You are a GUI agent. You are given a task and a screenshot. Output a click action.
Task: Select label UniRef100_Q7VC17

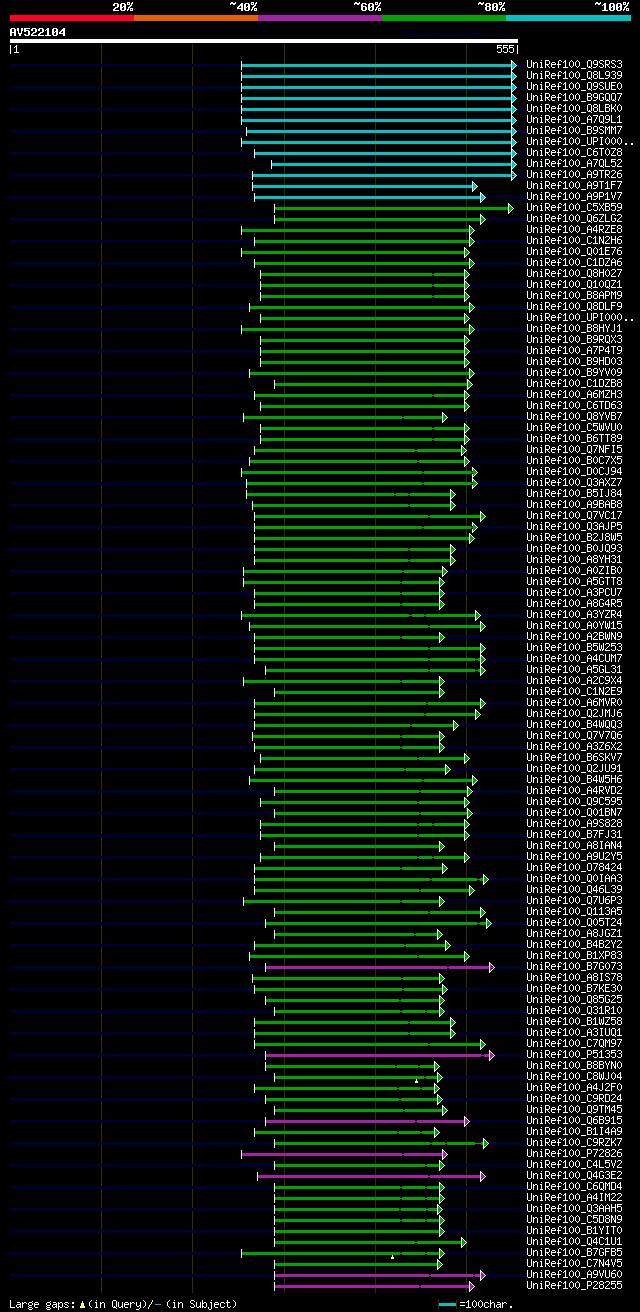[574, 516]
